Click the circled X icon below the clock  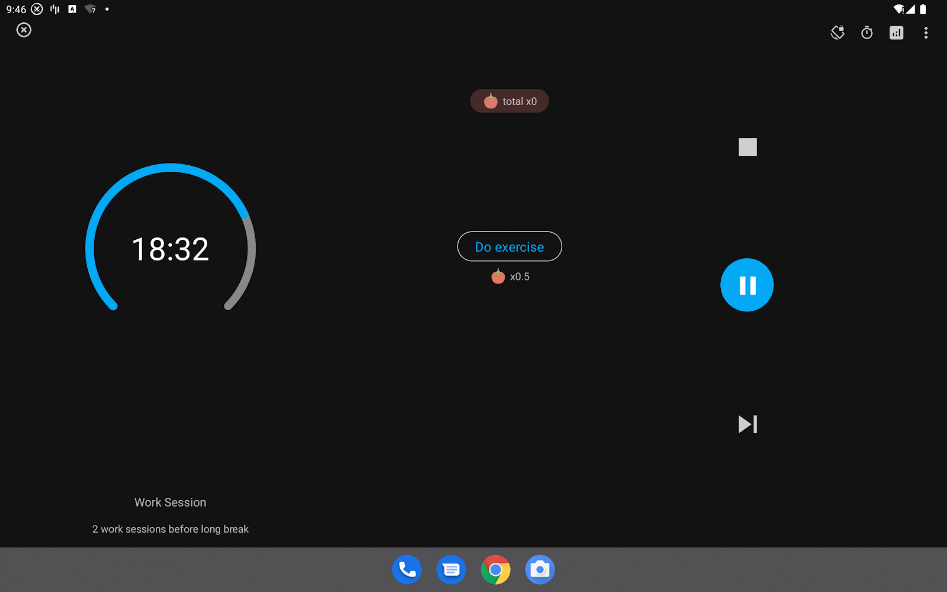click(x=24, y=30)
